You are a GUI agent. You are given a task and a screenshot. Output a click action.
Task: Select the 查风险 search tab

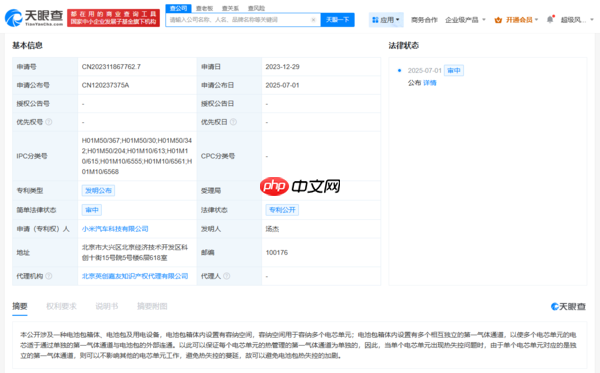pos(256,8)
